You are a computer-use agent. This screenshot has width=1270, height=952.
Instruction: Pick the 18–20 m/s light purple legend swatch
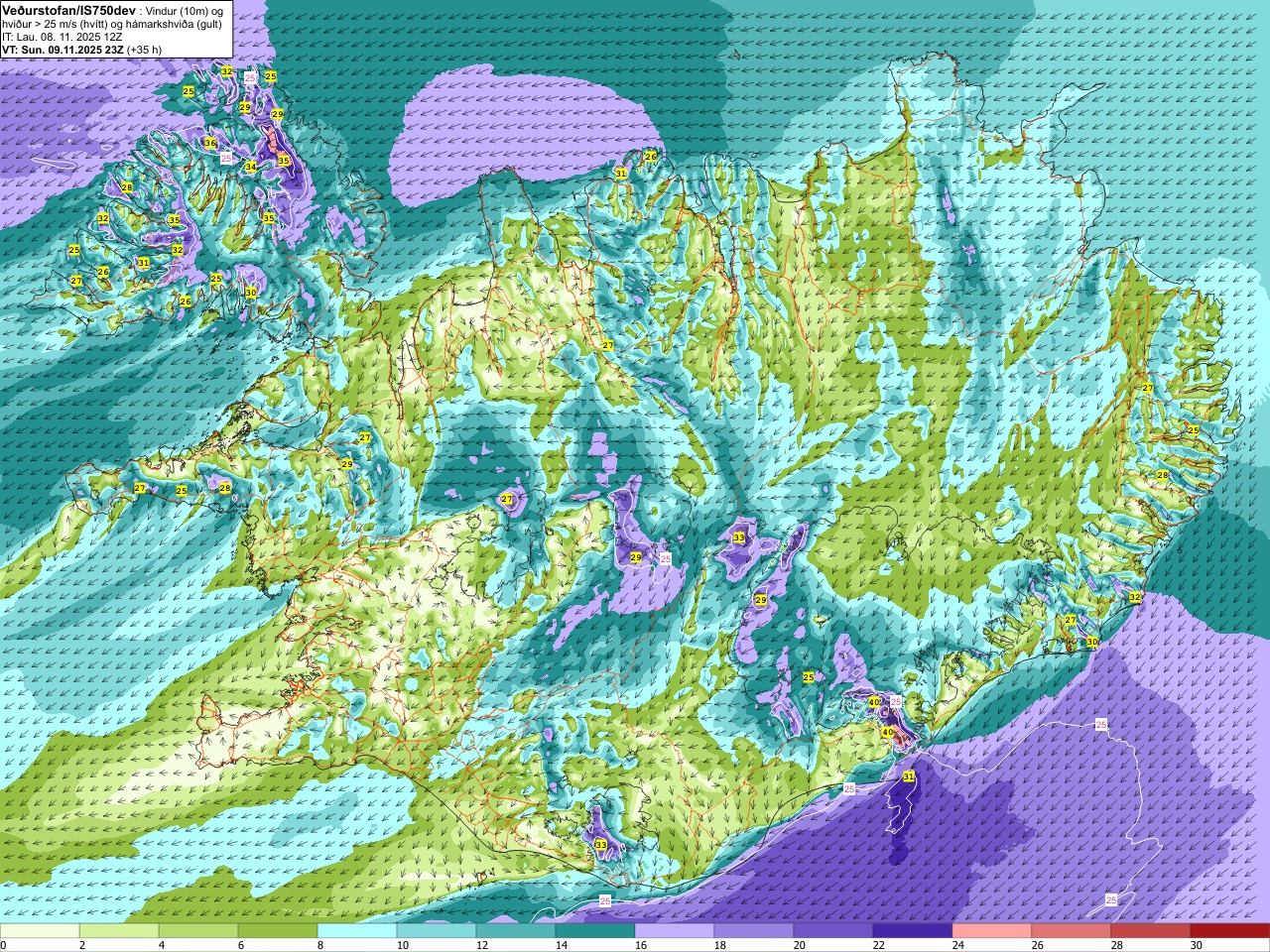[754, 931]
